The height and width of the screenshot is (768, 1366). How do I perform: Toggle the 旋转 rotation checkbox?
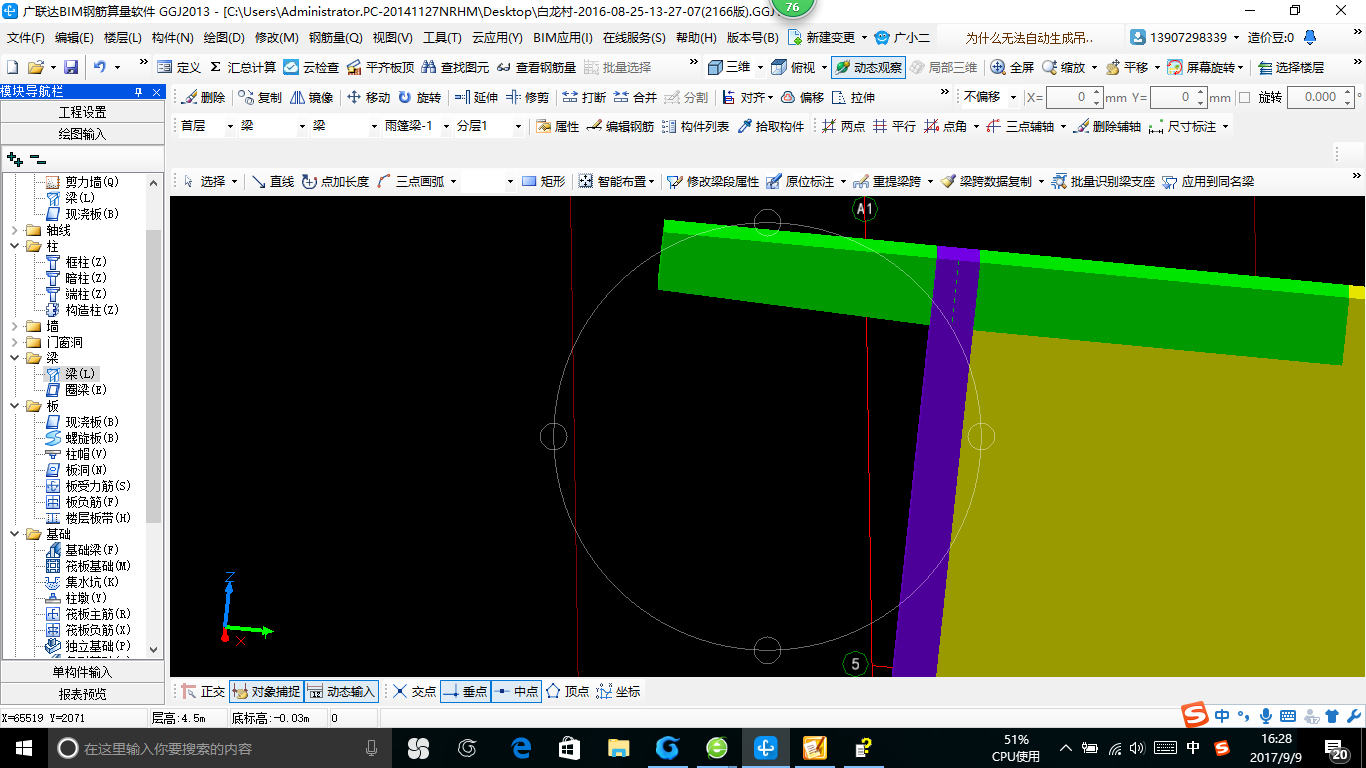point(1245,97)
